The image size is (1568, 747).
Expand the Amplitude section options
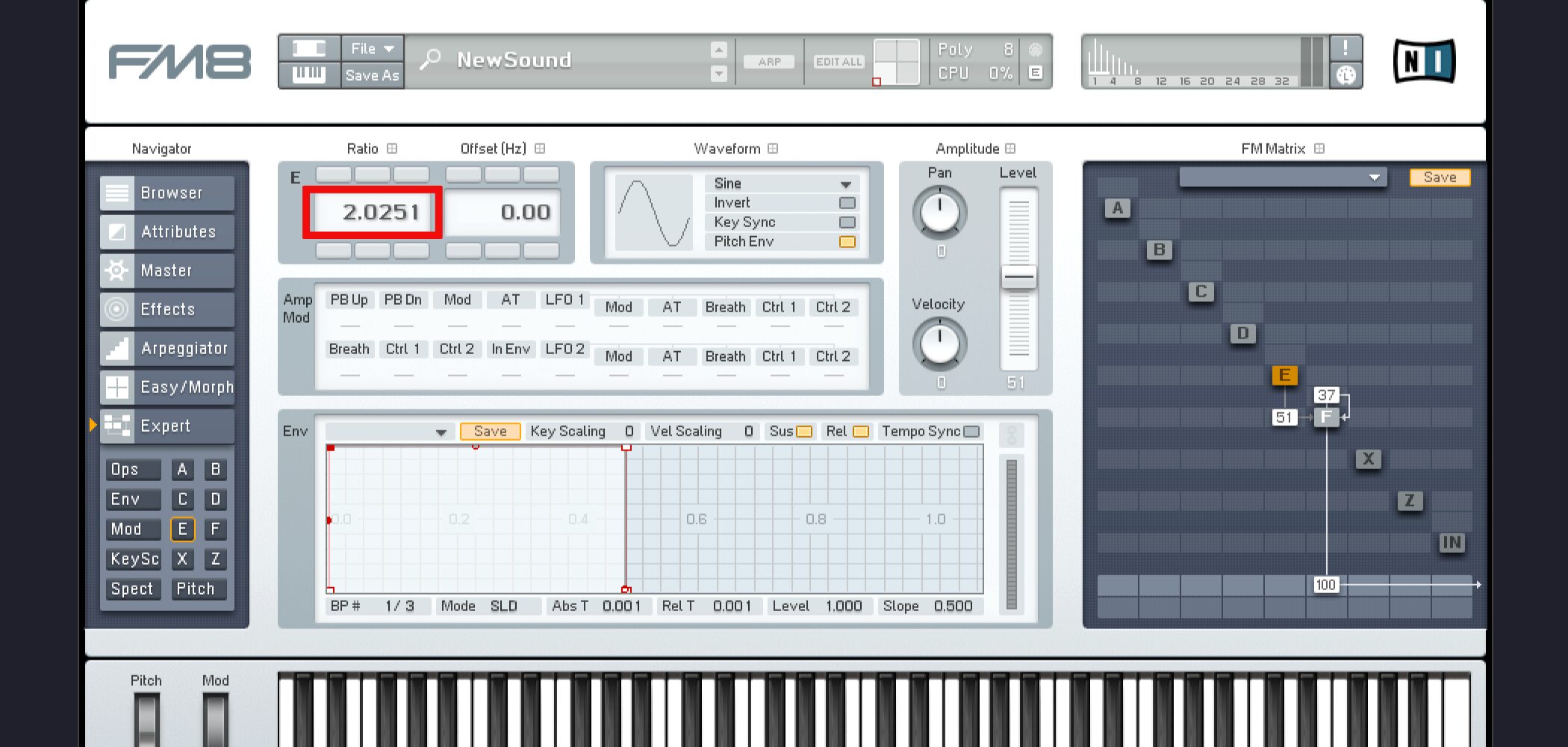(1010, 149)
